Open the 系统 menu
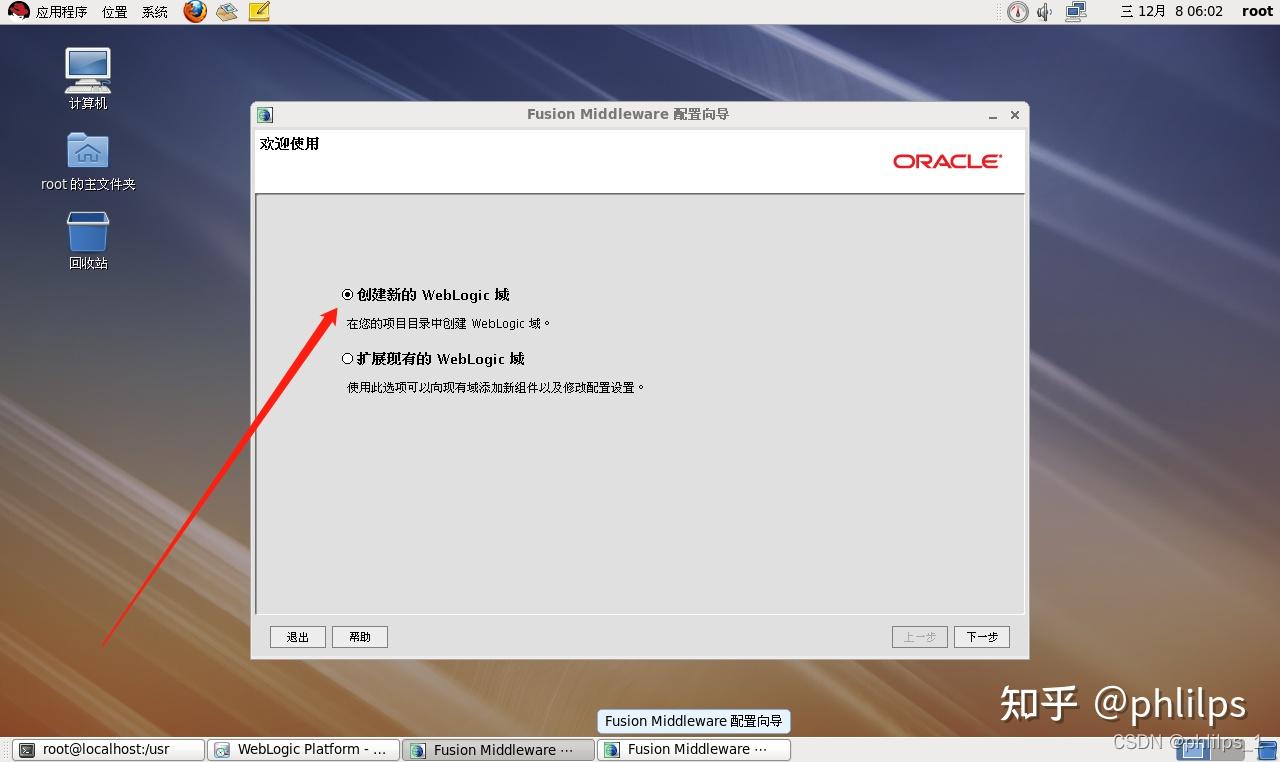 click(154, 12)
